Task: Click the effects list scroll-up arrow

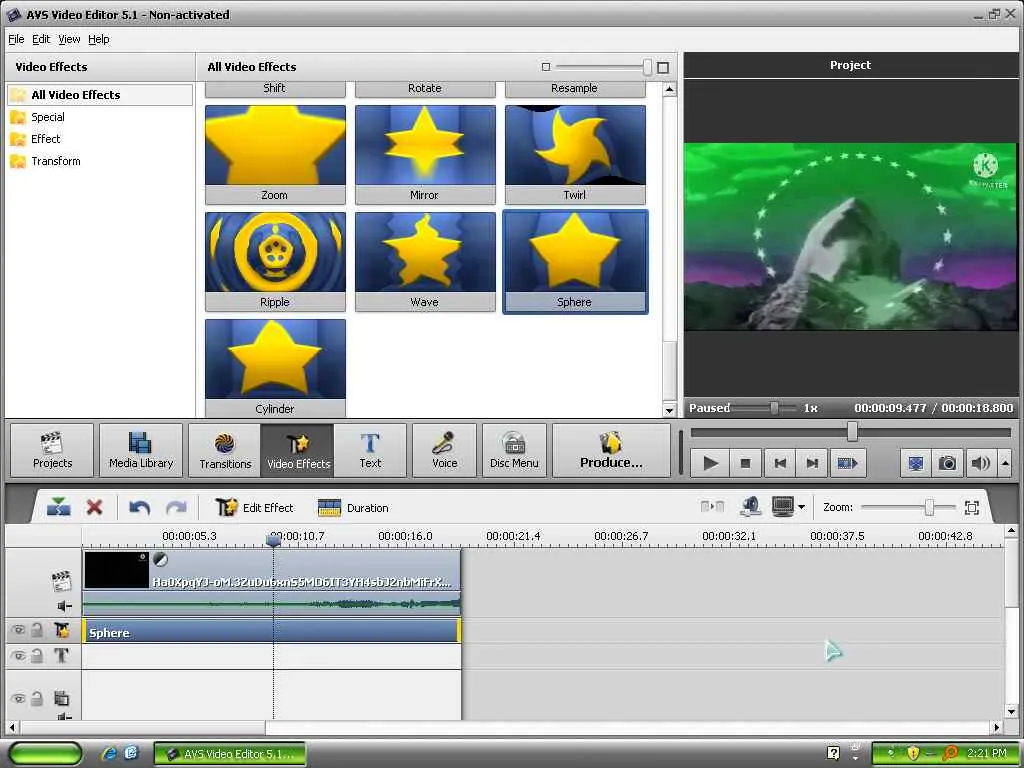Action: [669, 89]
